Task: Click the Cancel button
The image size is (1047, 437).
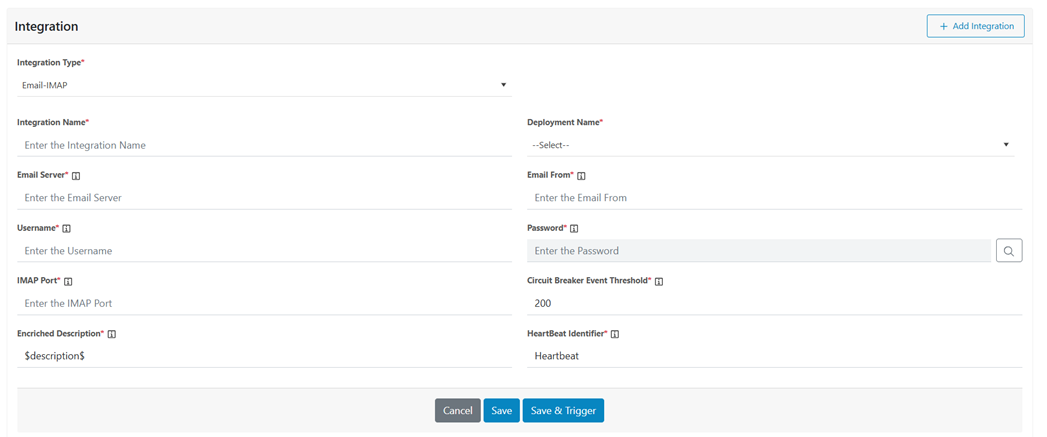Action: (x=457, y=411)
